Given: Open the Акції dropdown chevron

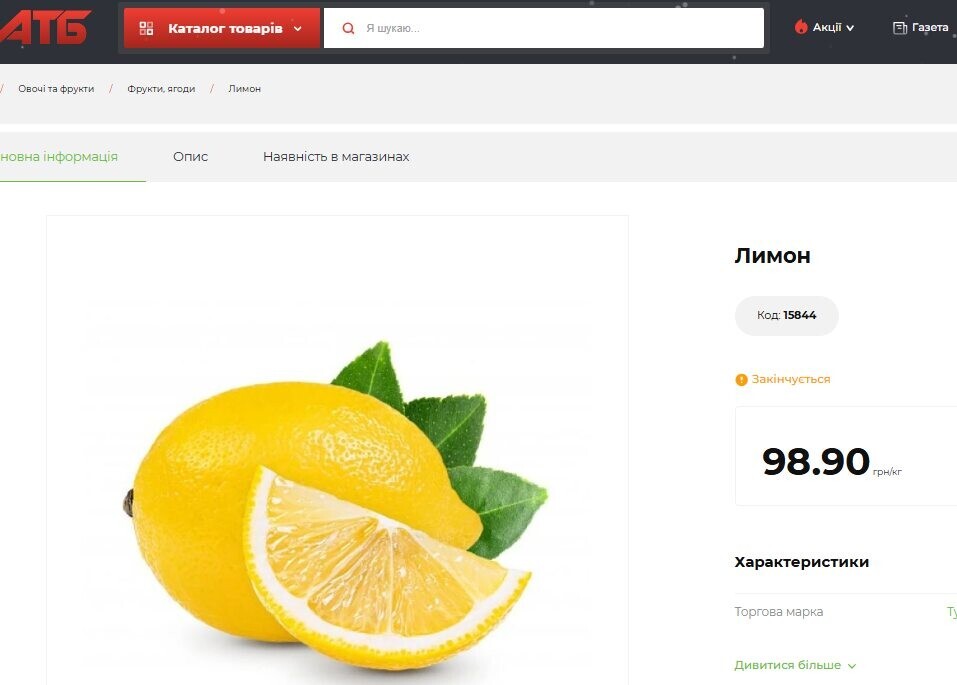Looking at the screenshot, I should pos(850,28).
